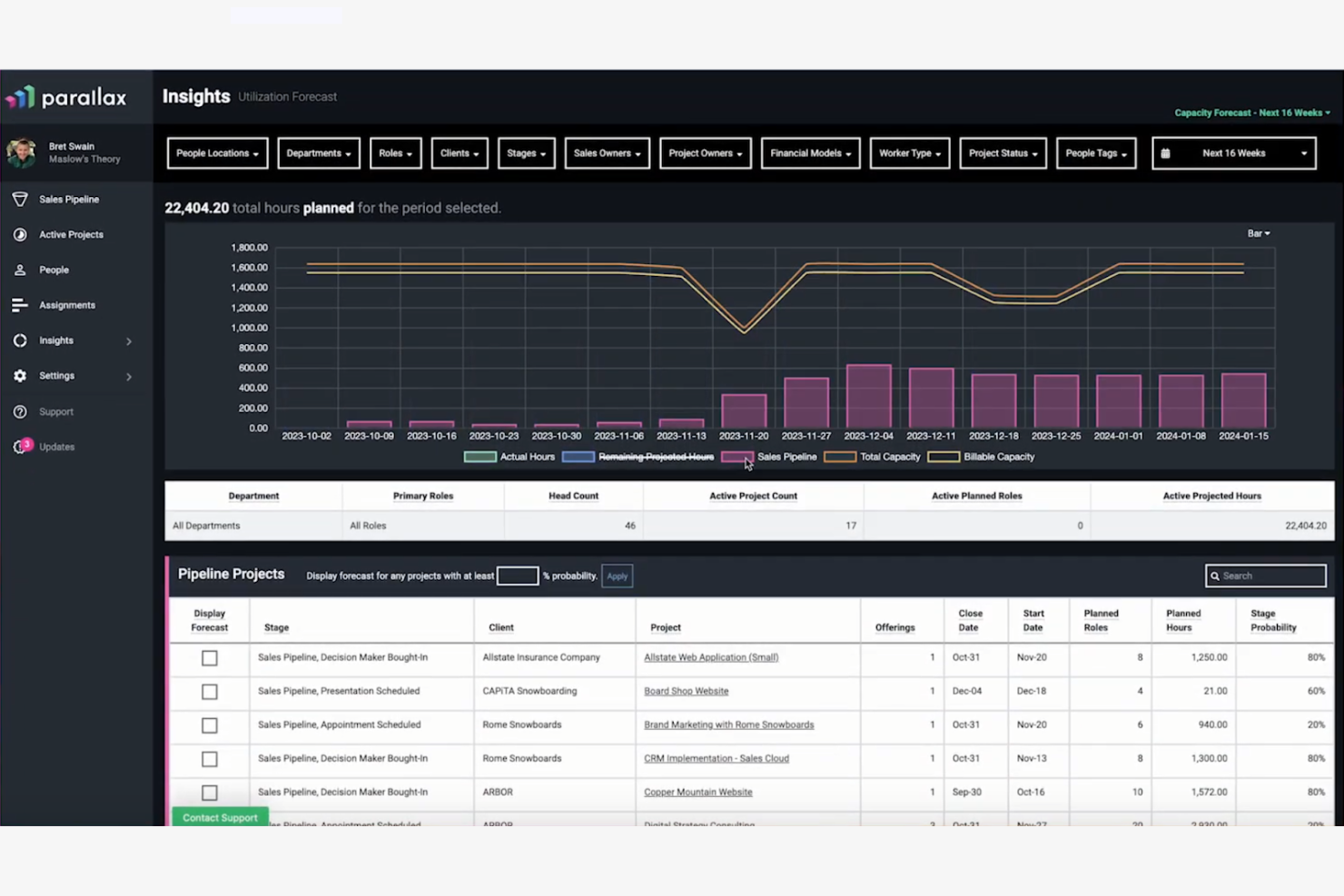Viewport: 1344px width, 896px height.
Task: Check Display Forecast for Board Shop Website
Action: [x=210, y=692]
